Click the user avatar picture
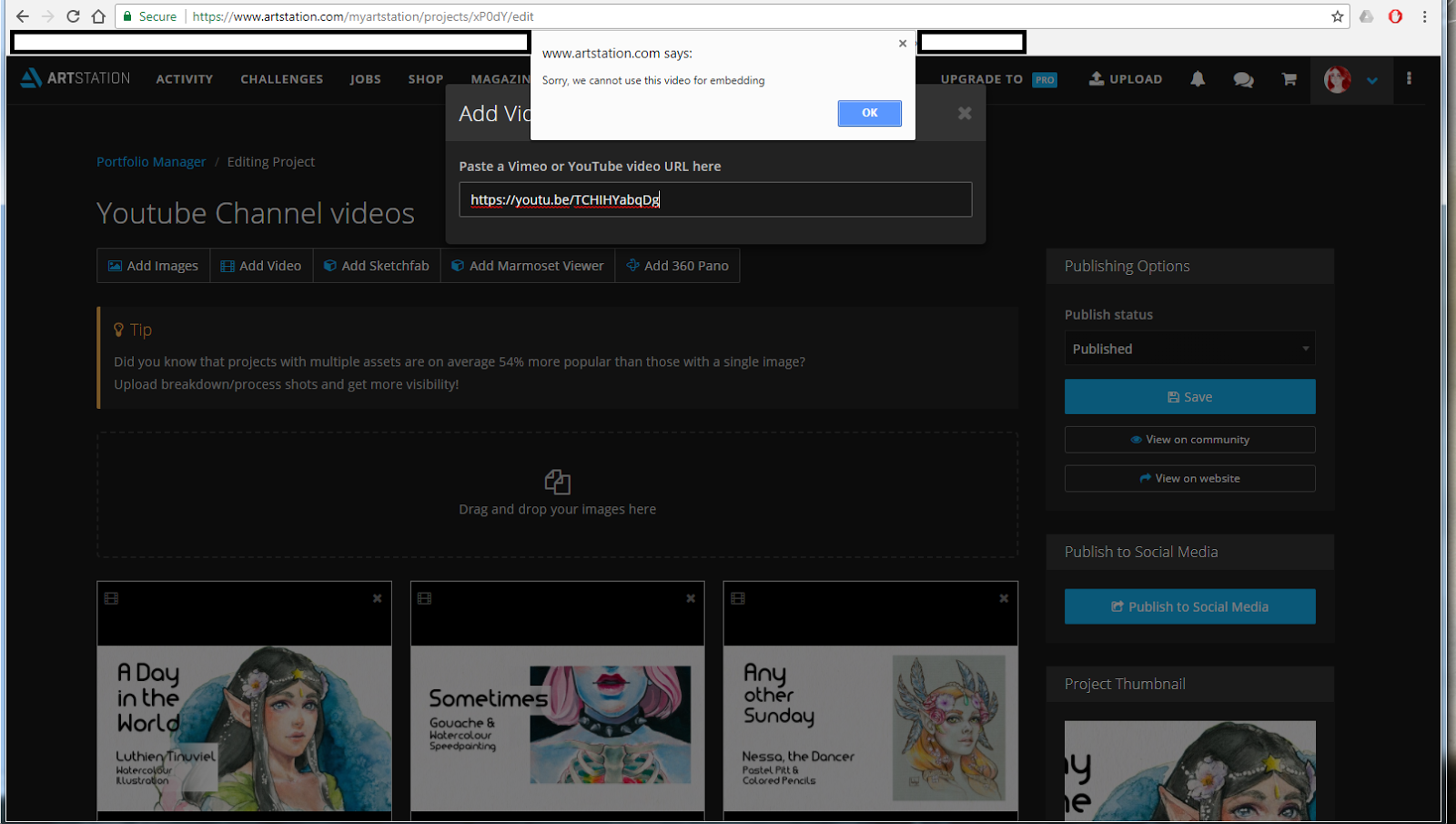Viewport: 1456px width, 824px height. [x=1337, y=79]
